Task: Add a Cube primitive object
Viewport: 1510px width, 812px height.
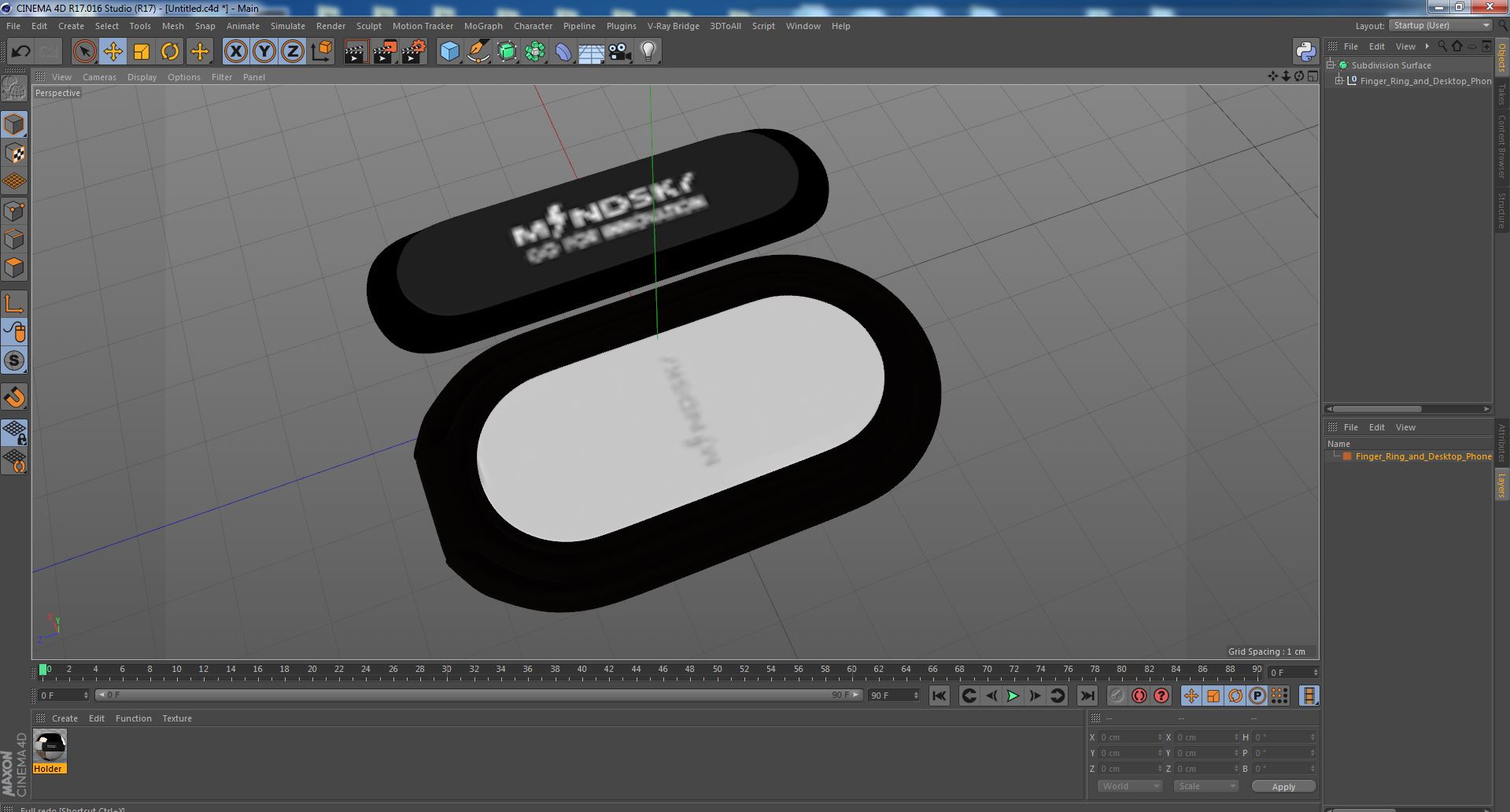Action: tap(449, 52)
